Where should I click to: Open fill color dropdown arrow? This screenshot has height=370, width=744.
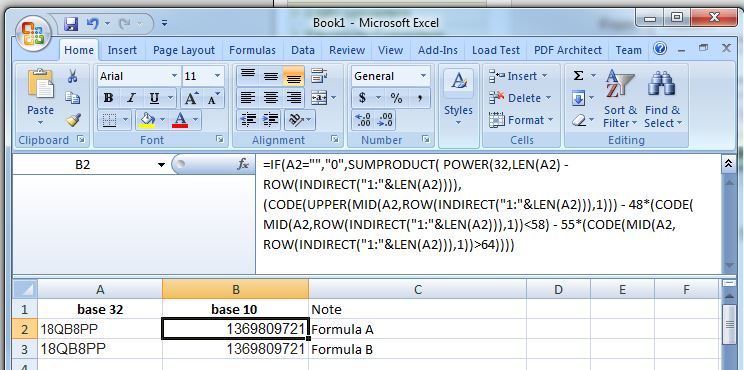pyautogui.click(x=163, y=120)
